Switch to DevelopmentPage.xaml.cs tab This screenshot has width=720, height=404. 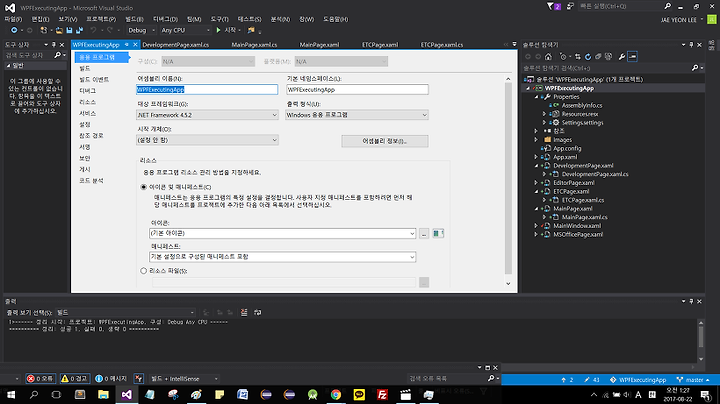[175, 45]
